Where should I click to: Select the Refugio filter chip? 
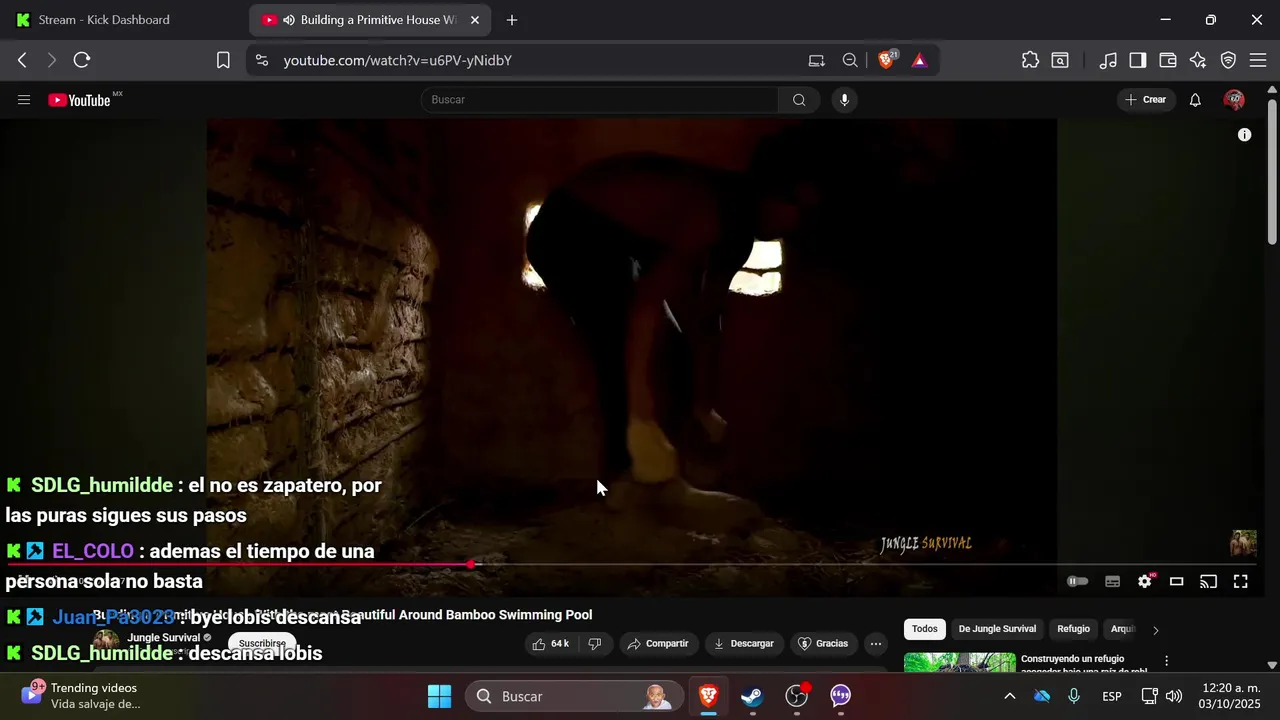pos(1073,629)
